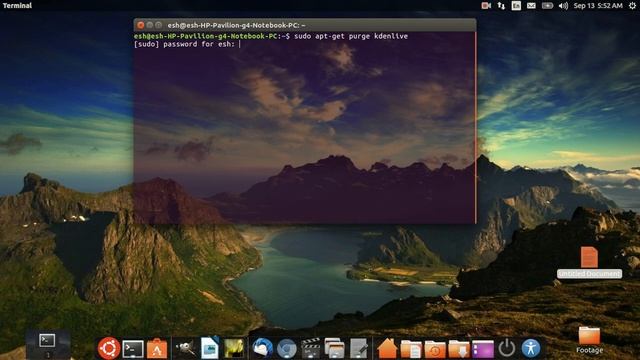640x360 pixels.
Task: Minimize the terminal window
Action: tap(150, 25)
